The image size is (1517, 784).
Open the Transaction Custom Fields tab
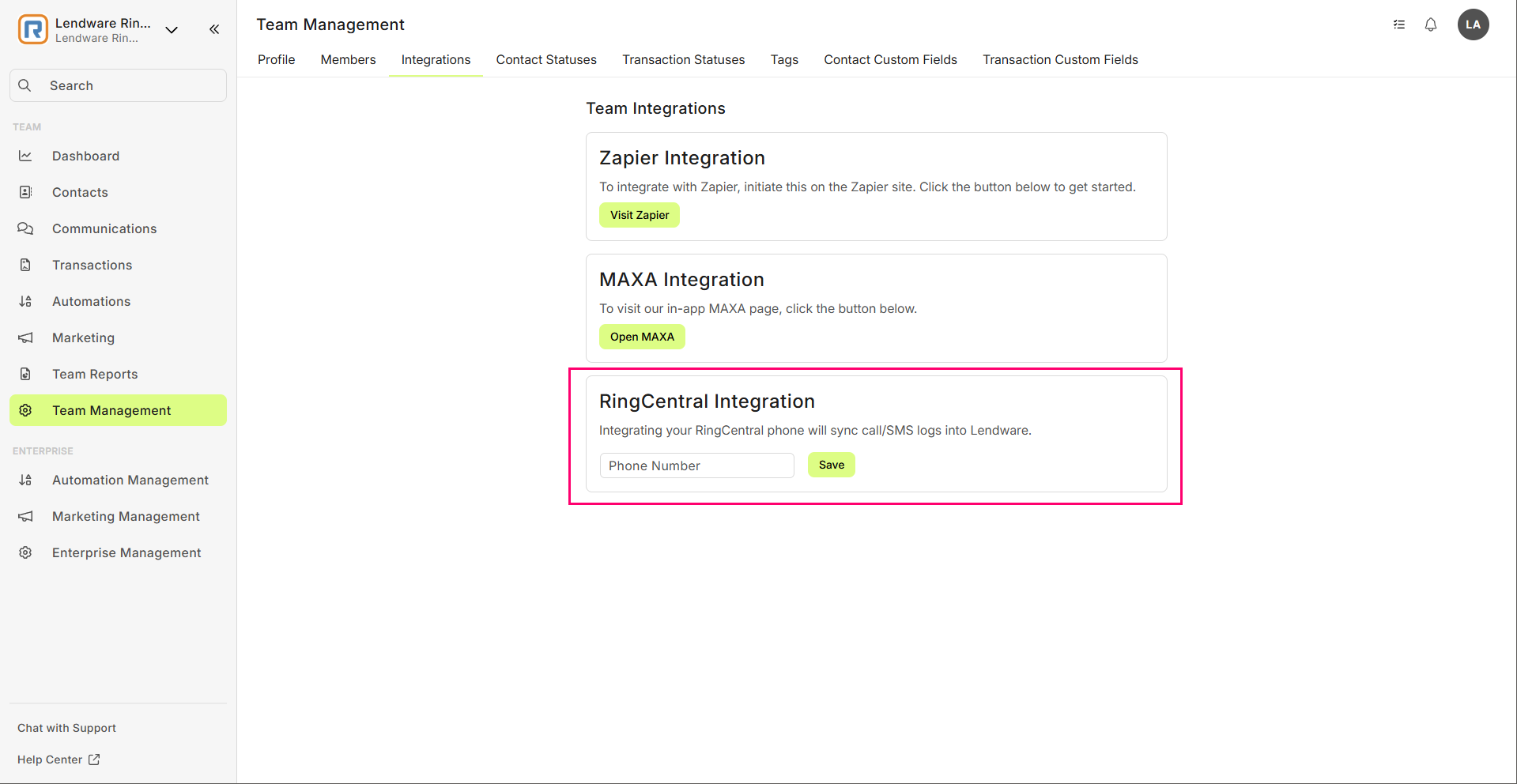(1060, 59)
